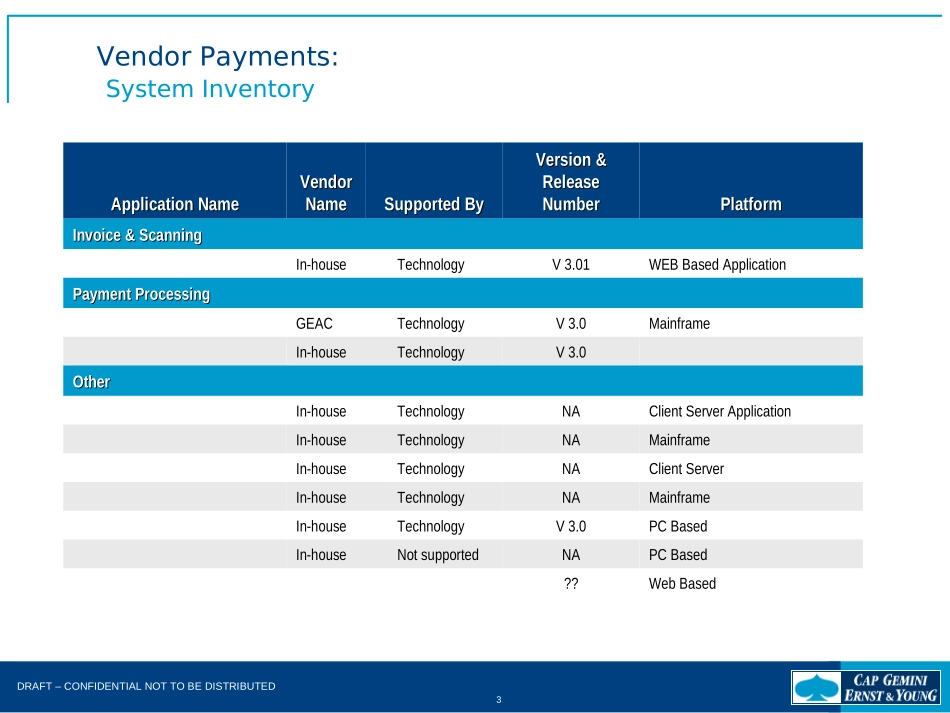Screen dimensions: 950x713
Task: Select the "Vendor Payments:" title
Action: (x=218, y=56)
